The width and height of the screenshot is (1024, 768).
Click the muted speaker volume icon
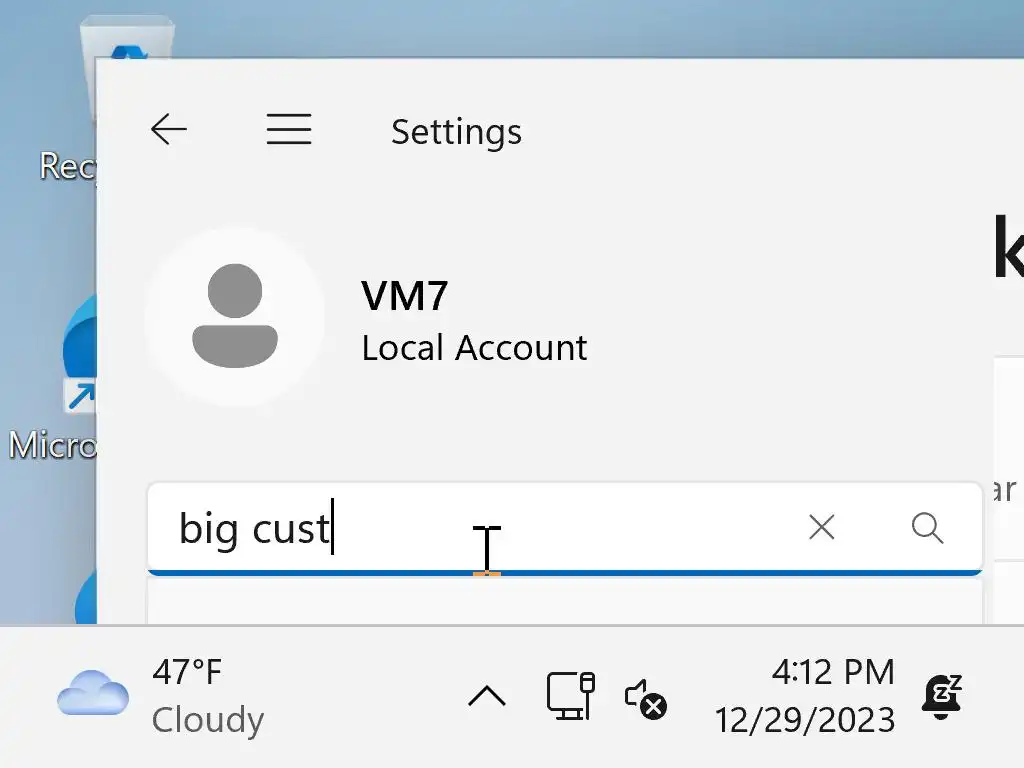tap(645, 698)
